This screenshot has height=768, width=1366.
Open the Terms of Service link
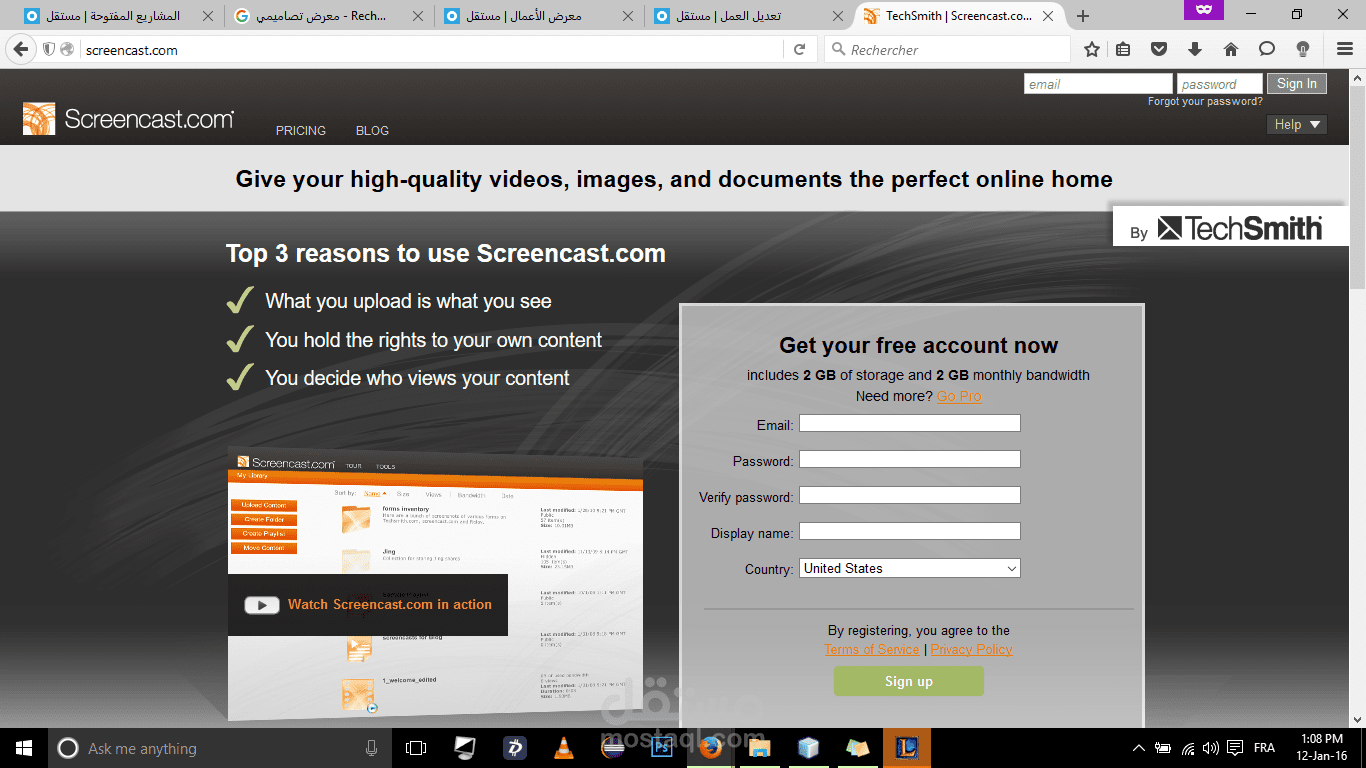[872, 649]
